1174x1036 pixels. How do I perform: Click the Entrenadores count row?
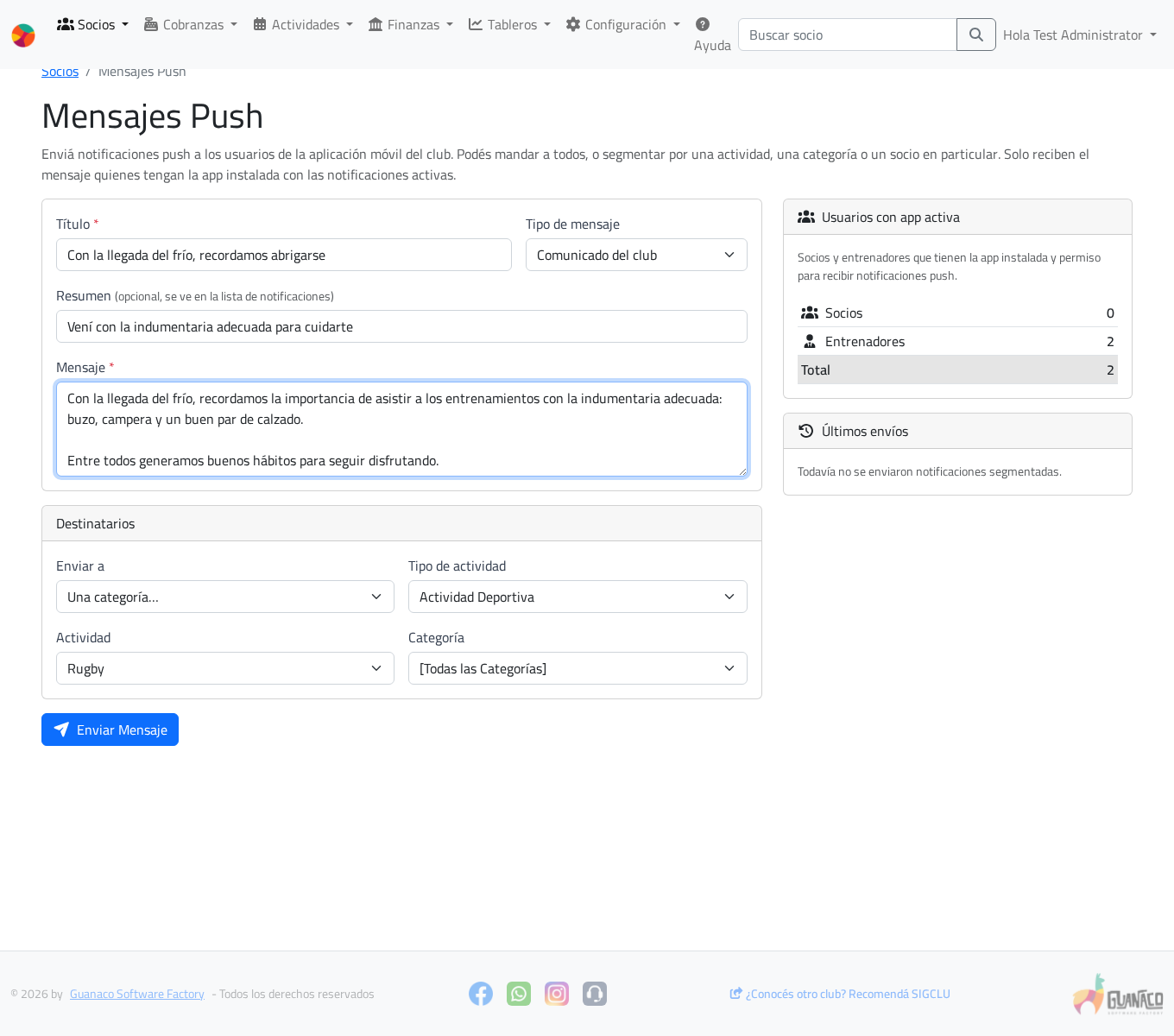pyautogui.click(x=957, y=341)
